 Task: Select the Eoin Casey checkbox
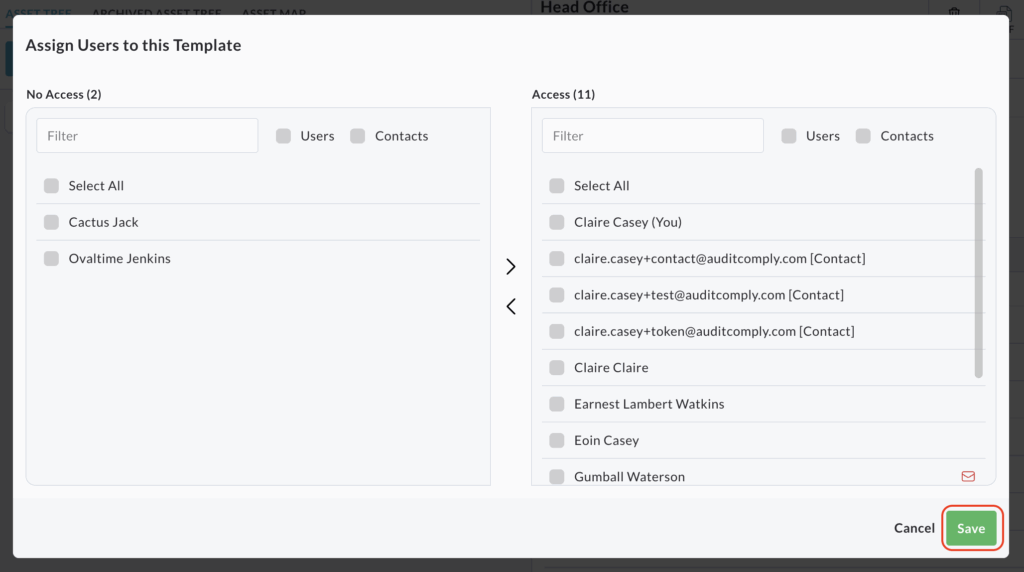pos(557,441)
